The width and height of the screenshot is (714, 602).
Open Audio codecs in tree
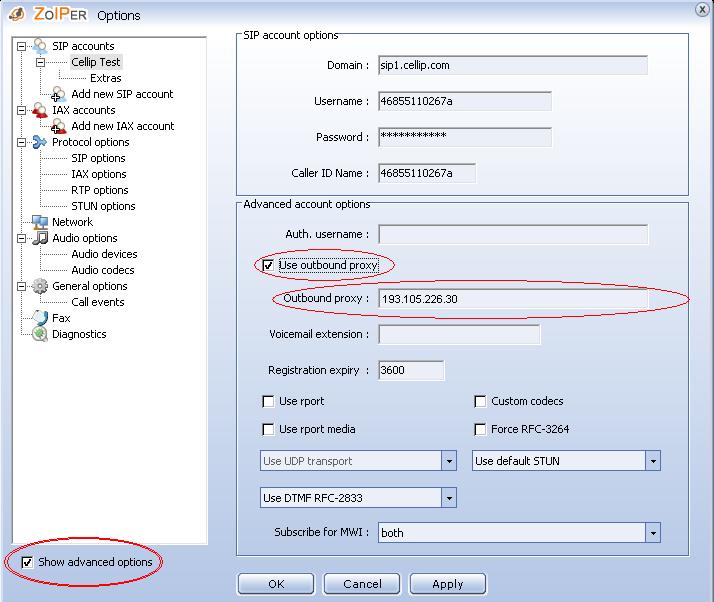(102, 270)
